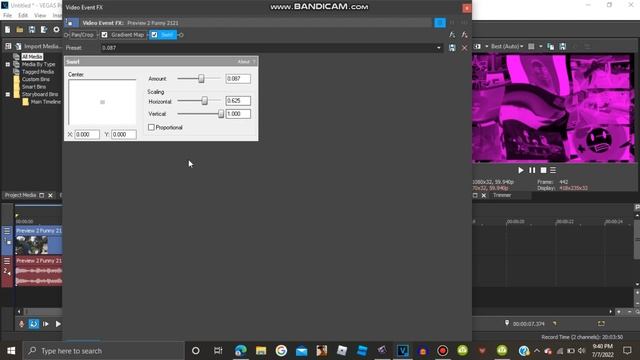Open the Windows Start menu

(x=11, y=351)
